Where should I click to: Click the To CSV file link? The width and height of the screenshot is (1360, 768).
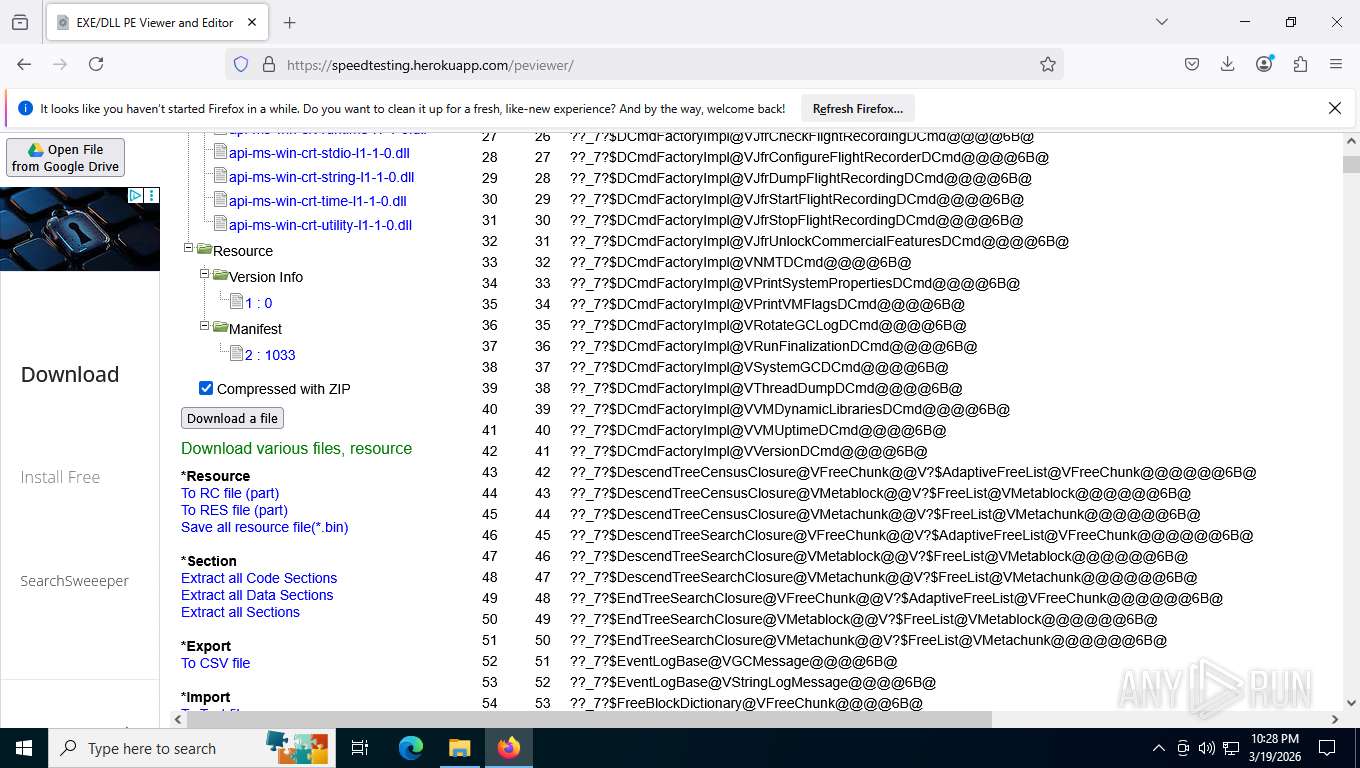click(215, 663)
